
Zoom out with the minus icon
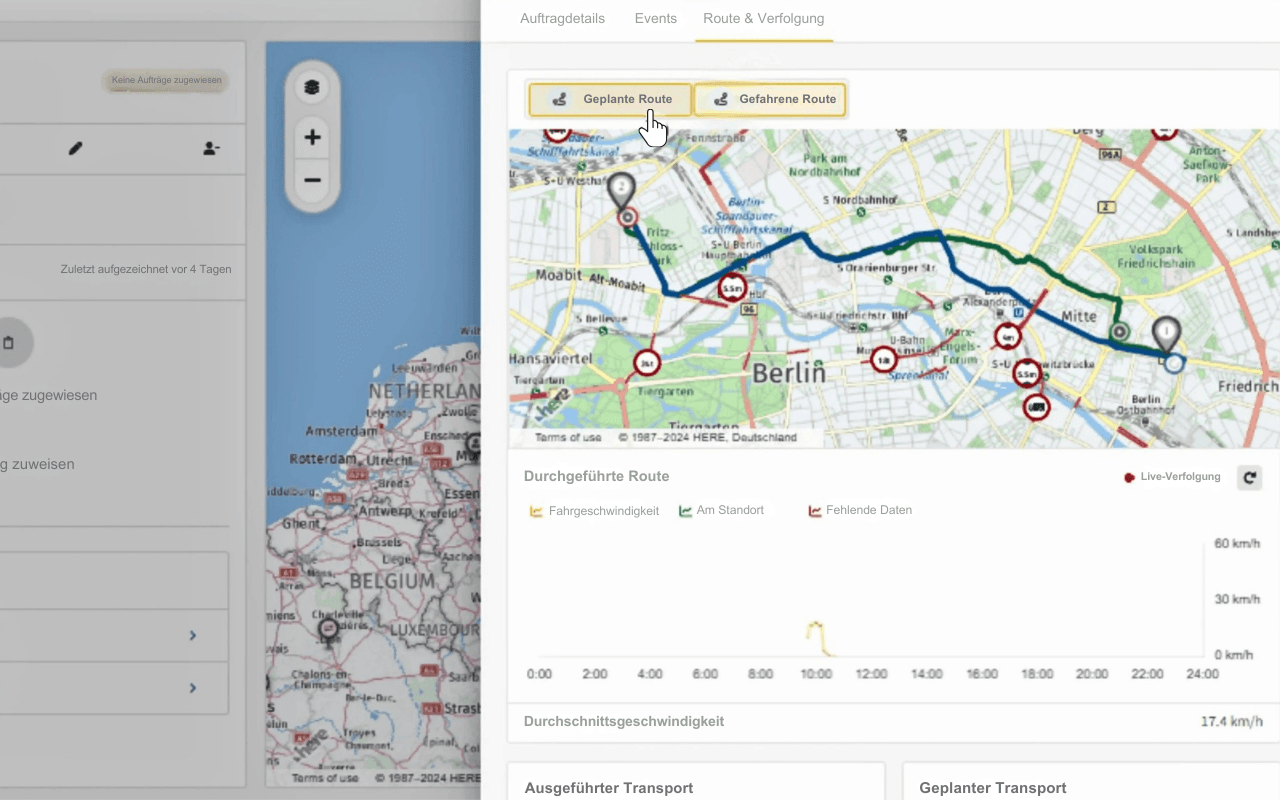pyautogui.click(x=312, y=180)
